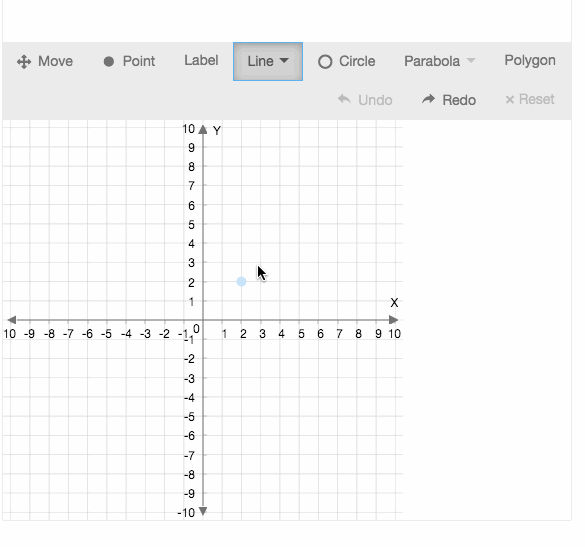Open the Parabola dropdown arrow
The image size is (585, 547).
(x=471, y=60)
